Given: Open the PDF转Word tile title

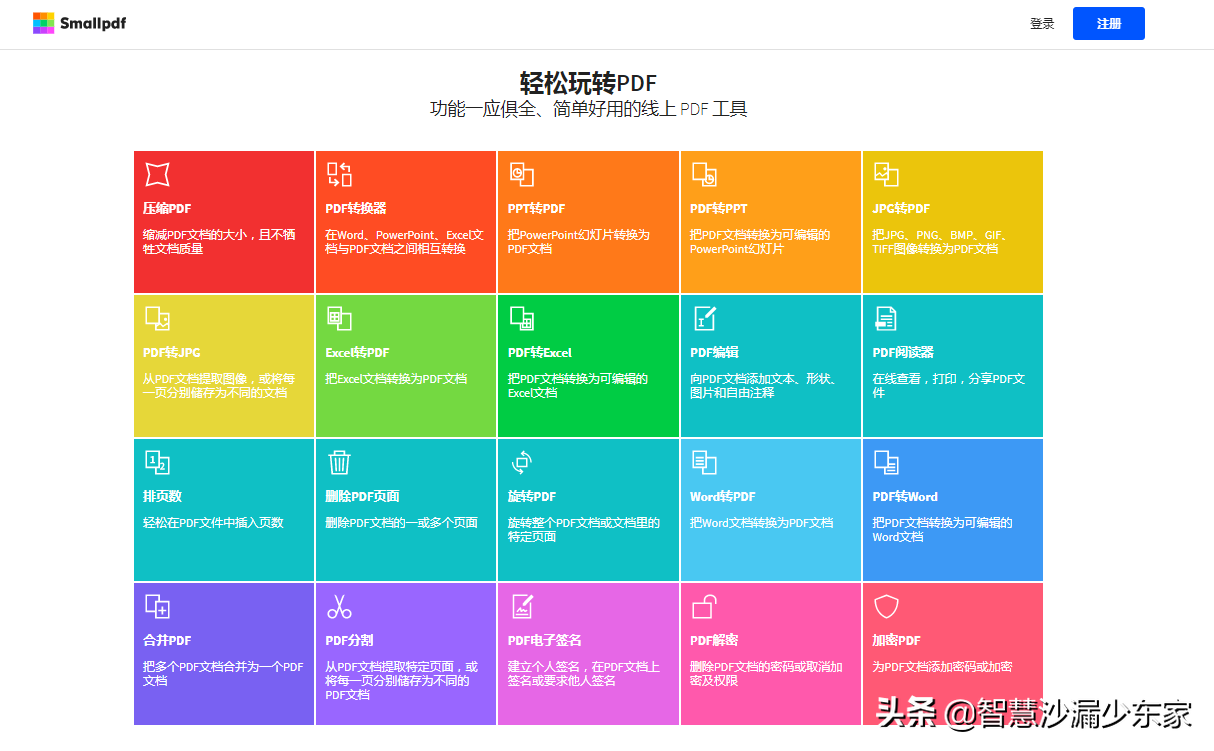Looking at the screenshot, I should coord(905,497).
